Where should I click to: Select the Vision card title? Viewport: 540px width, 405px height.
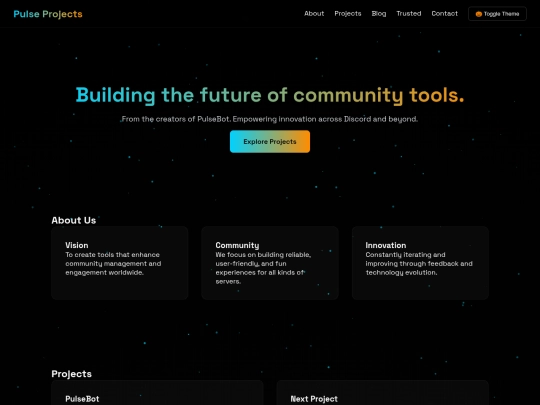[77, 245]
